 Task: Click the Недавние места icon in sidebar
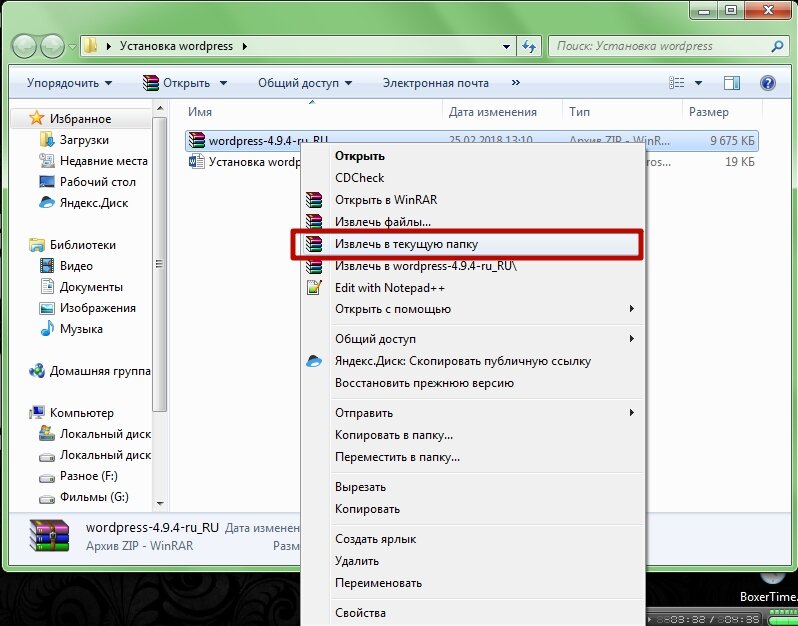tap(46, 161)
